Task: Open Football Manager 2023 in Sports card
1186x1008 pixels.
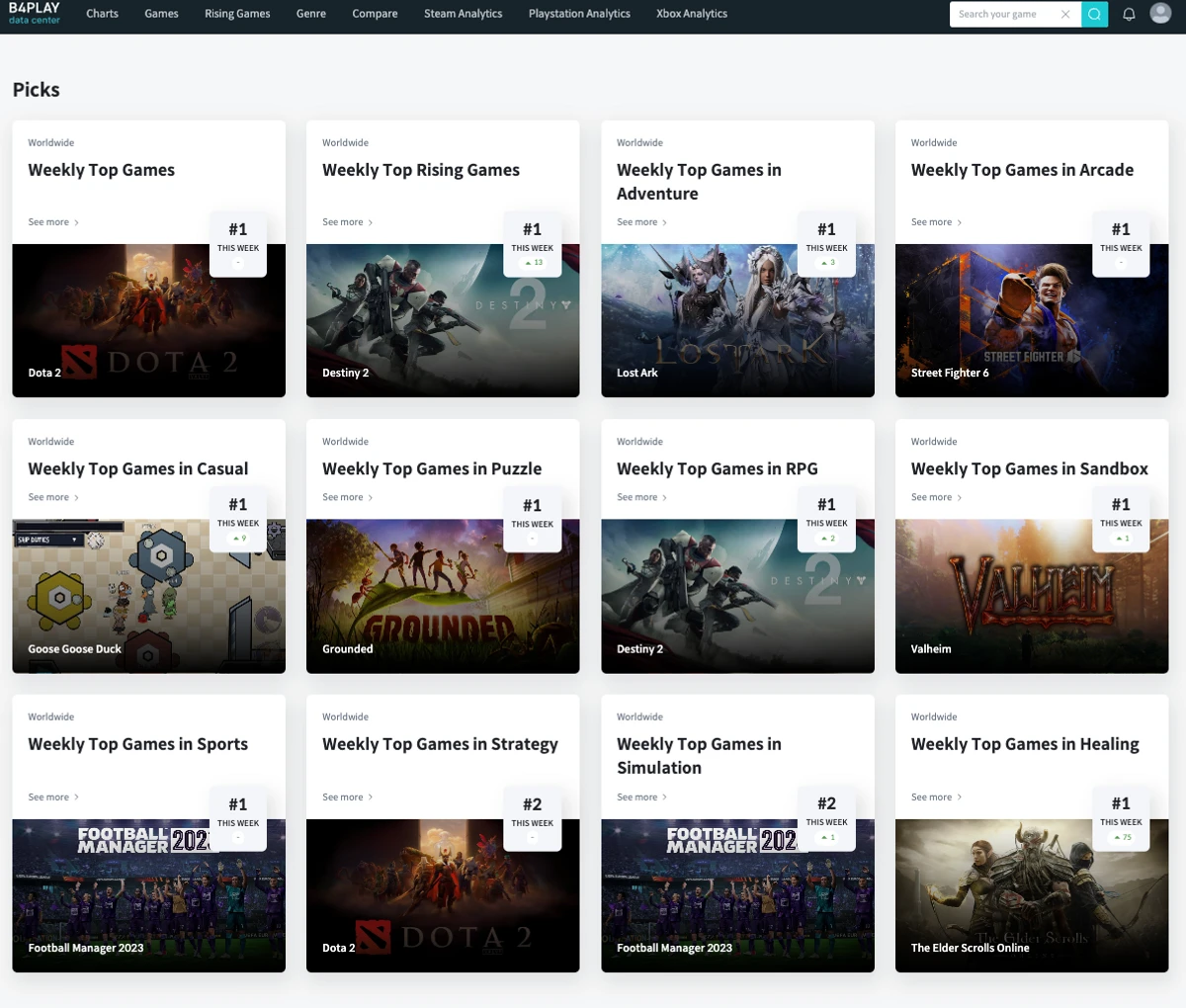Action: (x=148, y=895)
